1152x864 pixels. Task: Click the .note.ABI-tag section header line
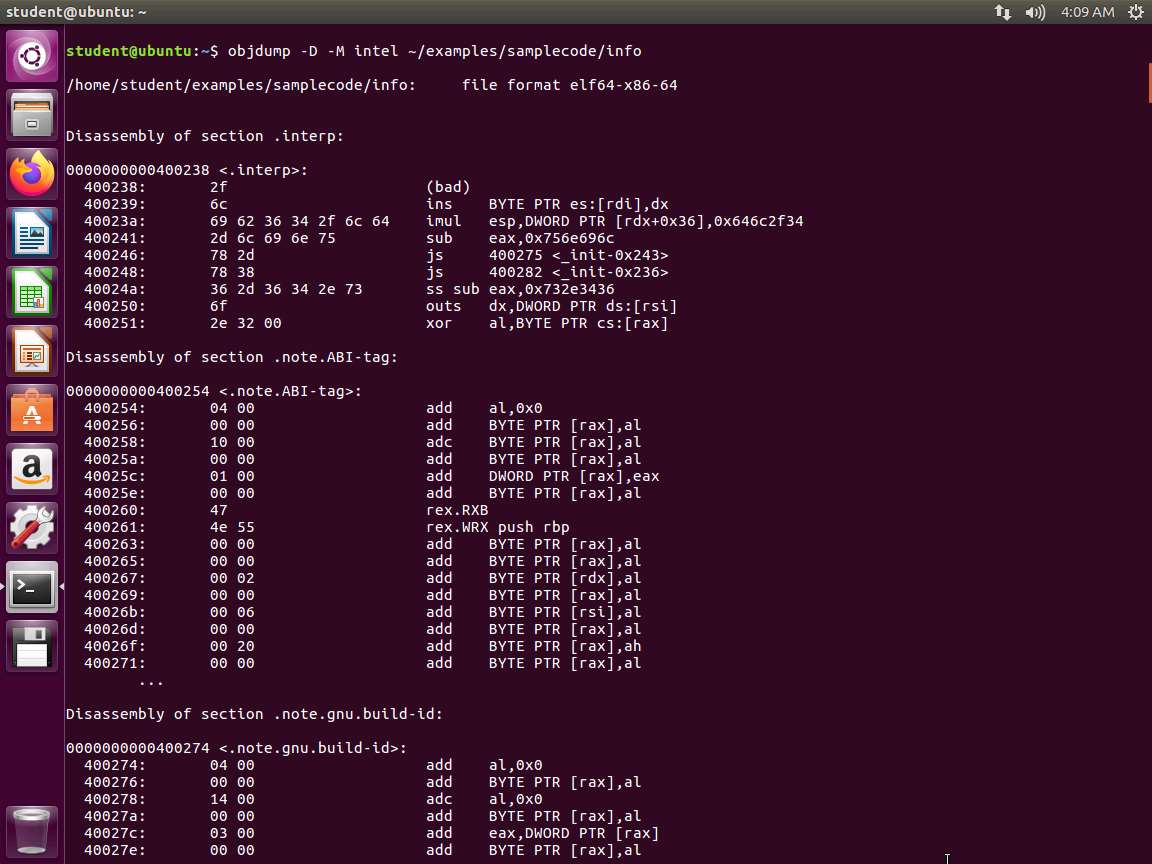coord(231,357)
